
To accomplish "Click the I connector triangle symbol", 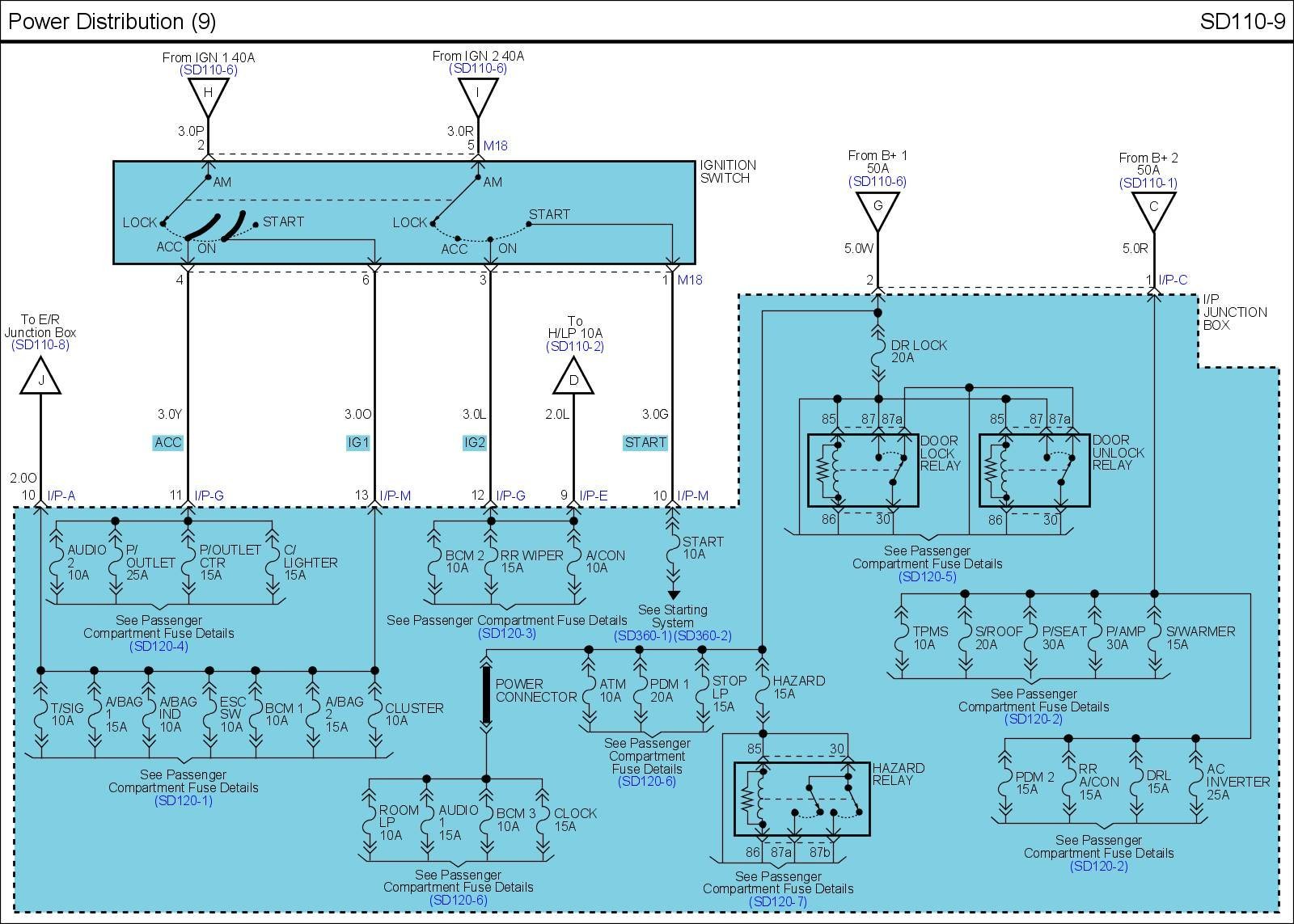I will pos(478,95).
